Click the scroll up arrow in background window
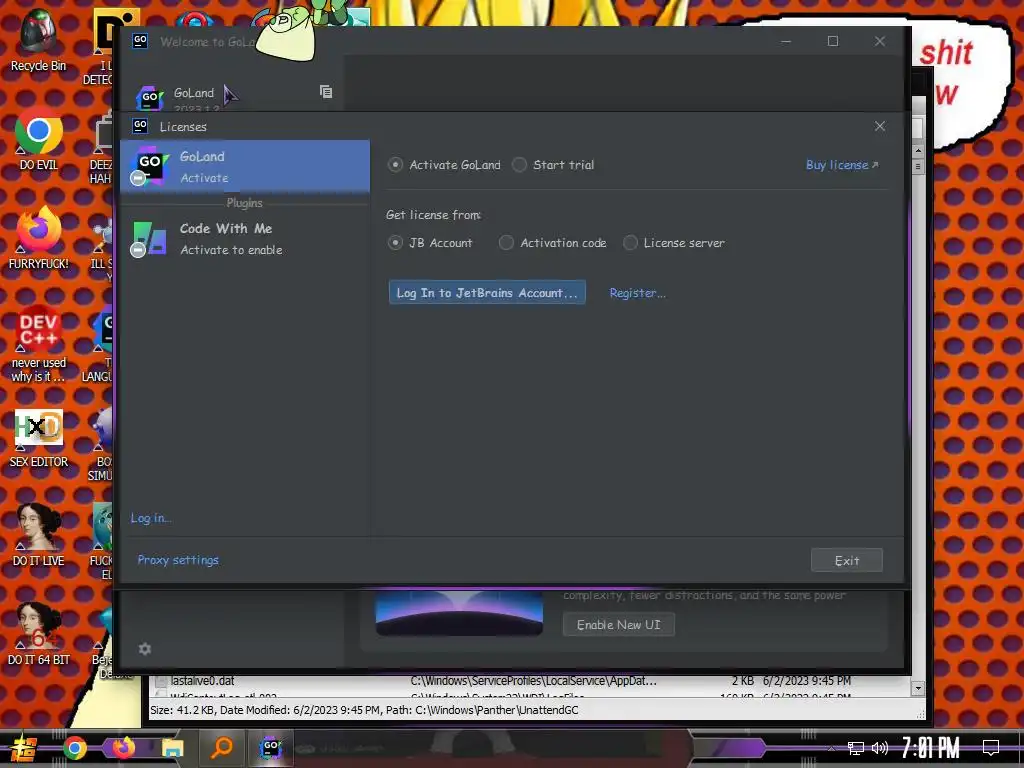Viewport: 1024px width, 768px height. point(918,151)
